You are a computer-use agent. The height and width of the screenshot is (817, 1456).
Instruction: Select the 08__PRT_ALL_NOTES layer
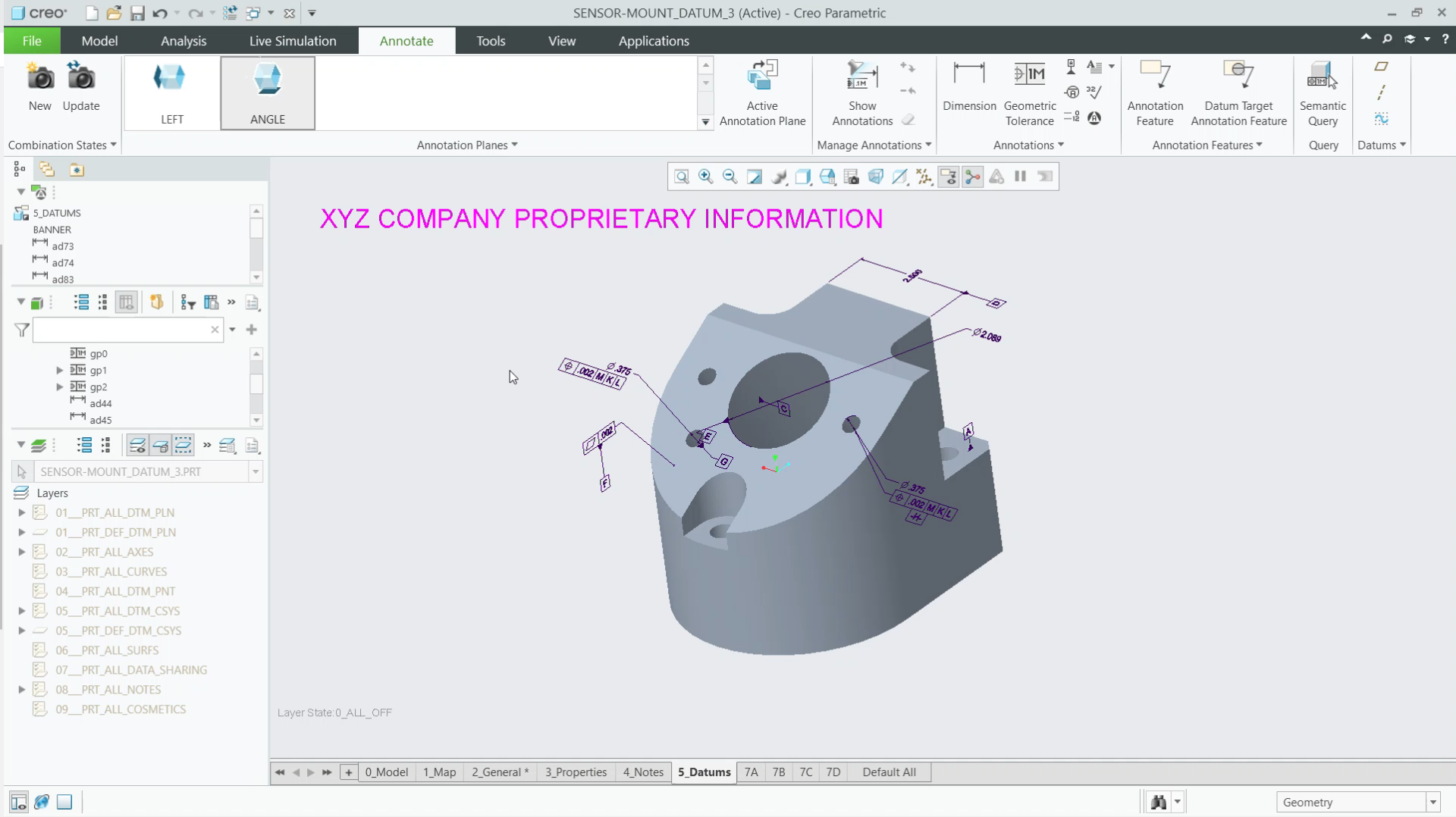[x=108, y=690]
